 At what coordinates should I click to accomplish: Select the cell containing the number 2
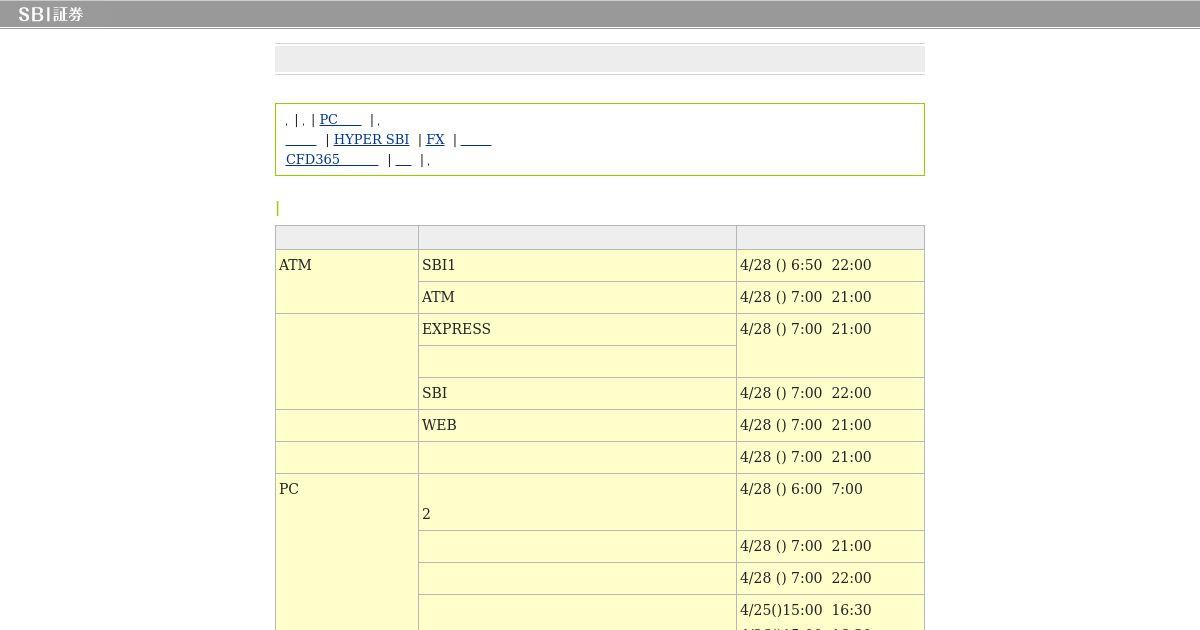coord(577,502)
